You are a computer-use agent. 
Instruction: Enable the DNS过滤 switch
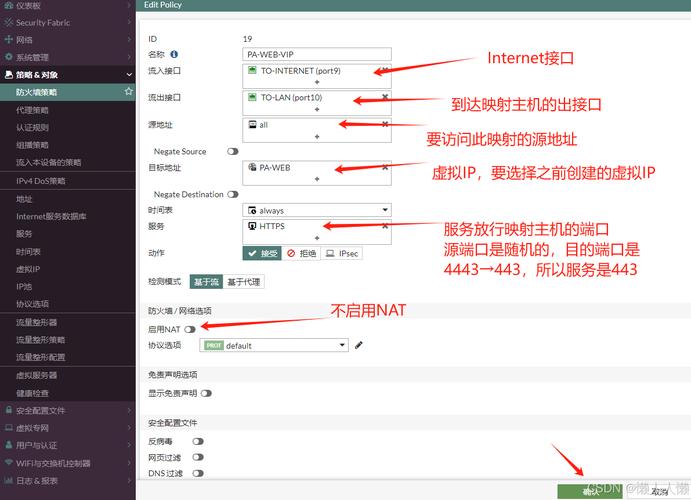(198, 473)
